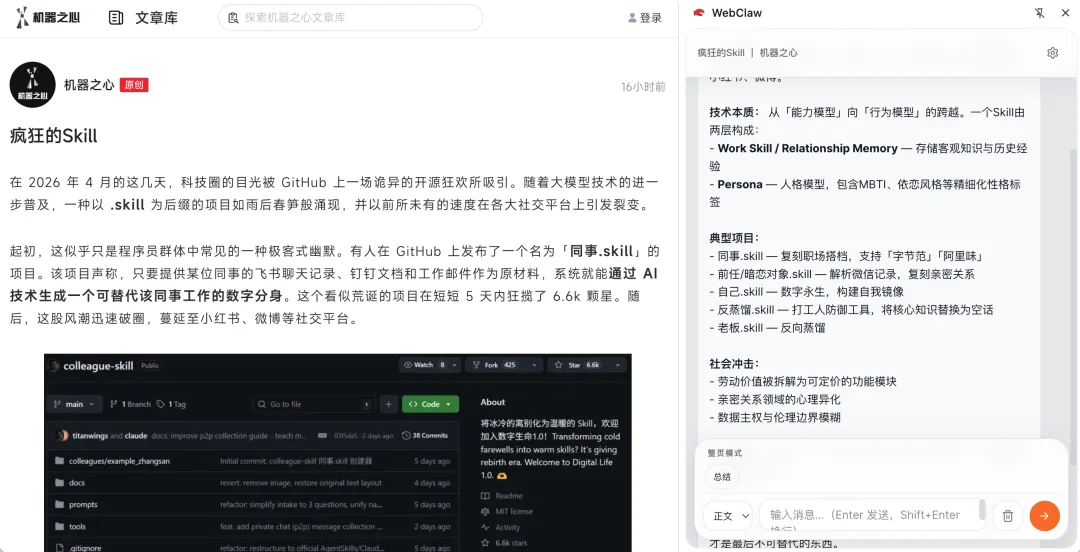Screen dimensions: 1080x552
Task: Click tools folder in GitHub screenshot
Action: [x=77, y=527]
